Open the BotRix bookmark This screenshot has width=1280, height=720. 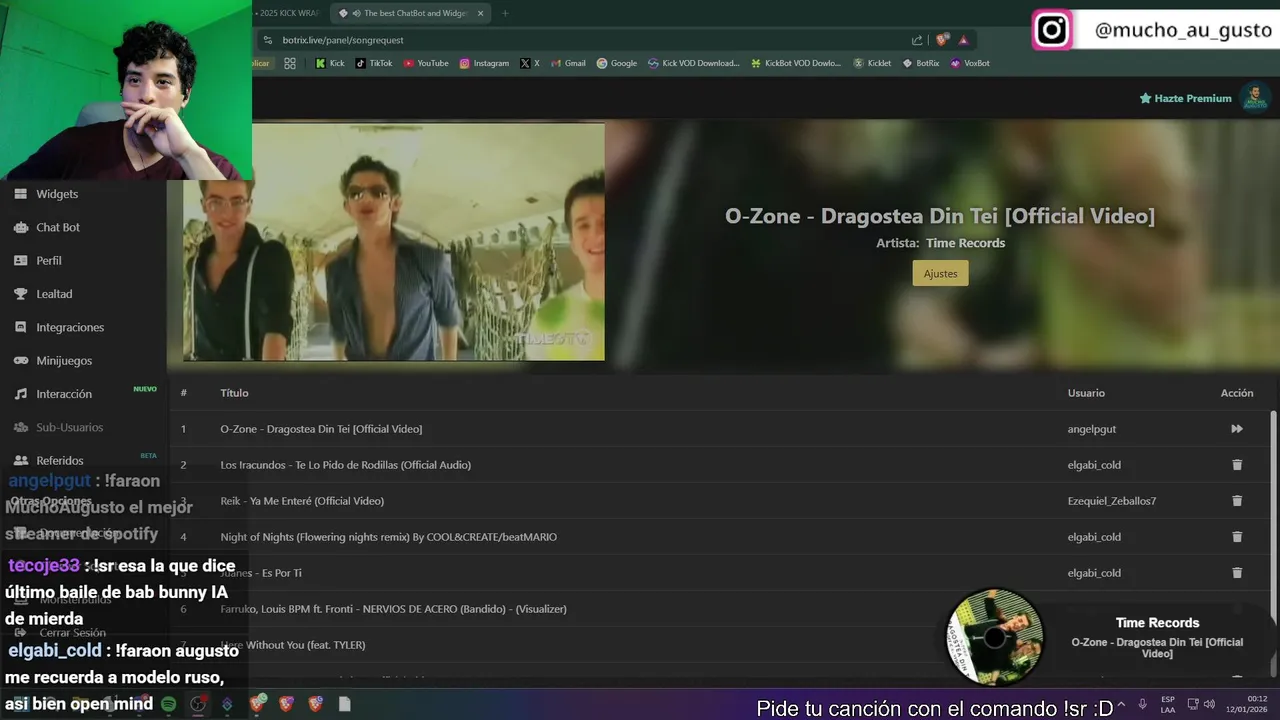tap(920, 63)
